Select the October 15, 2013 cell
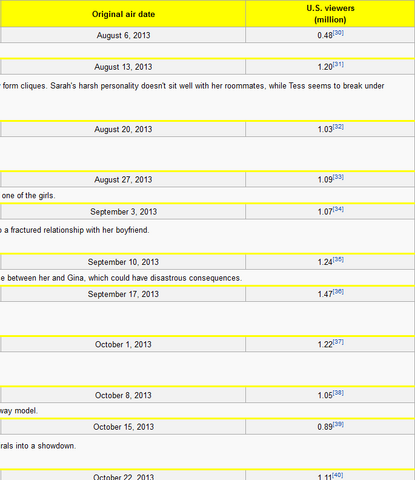This screenshot has width=415, height=480. point(123,427)
